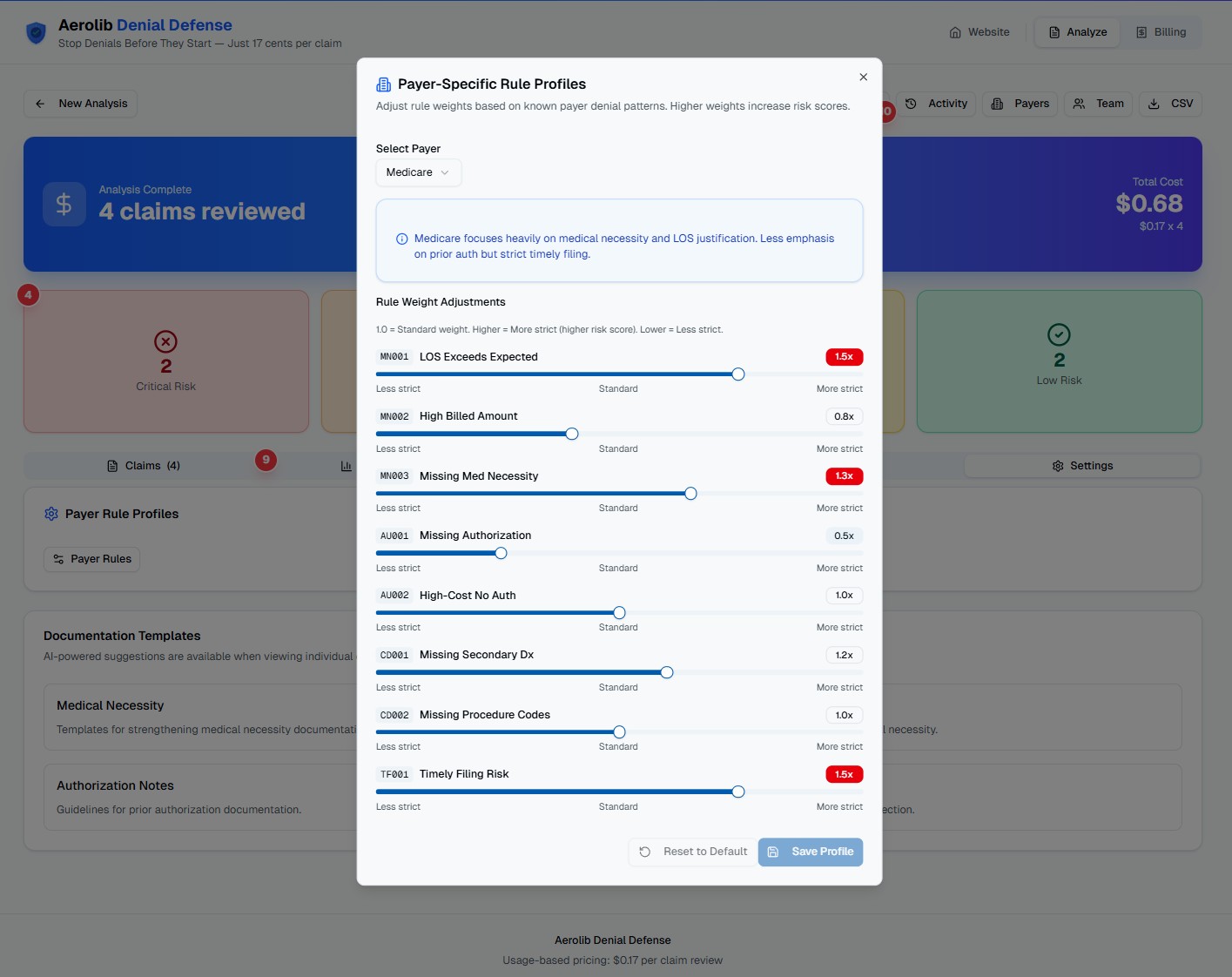Screen dimensions: 1232x977
Task: Open the Settings tab
Action: pyautogui.click(x=1082, y=465)
